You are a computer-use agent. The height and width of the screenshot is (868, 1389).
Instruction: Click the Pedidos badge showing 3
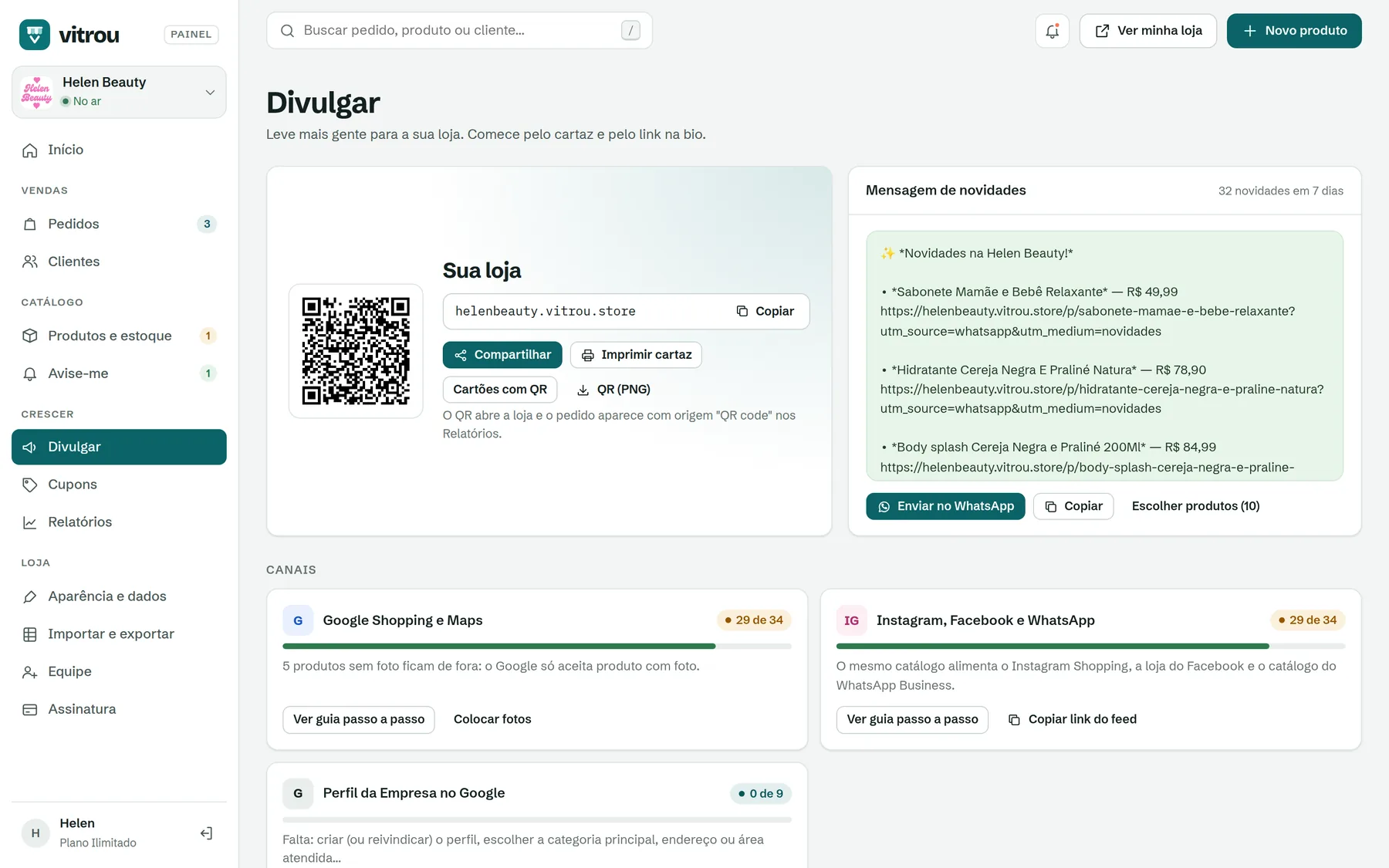(x=207, y=224)
